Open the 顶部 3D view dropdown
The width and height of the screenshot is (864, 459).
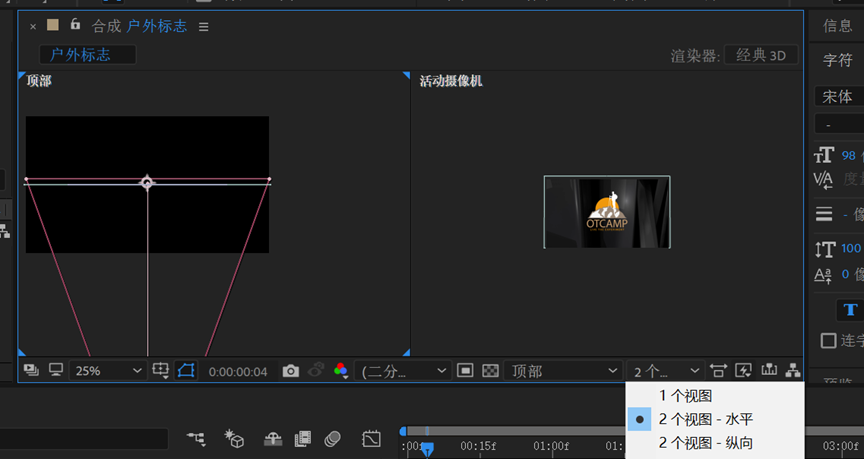click(564, 371)
